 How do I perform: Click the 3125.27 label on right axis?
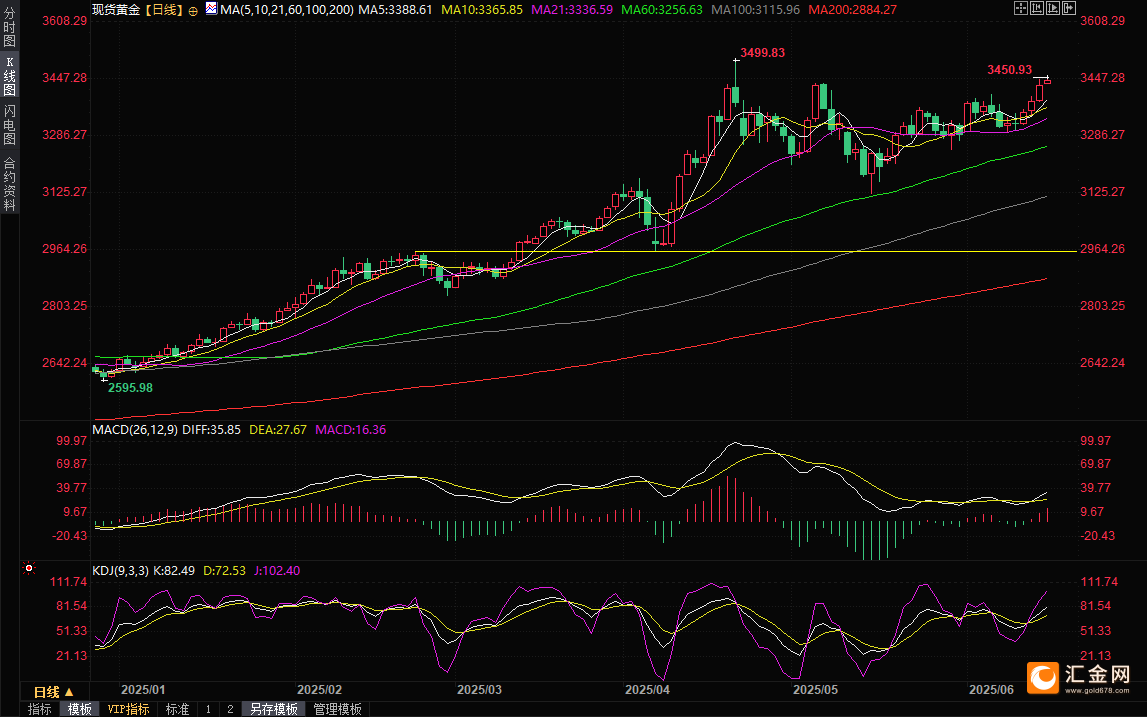1102,192
